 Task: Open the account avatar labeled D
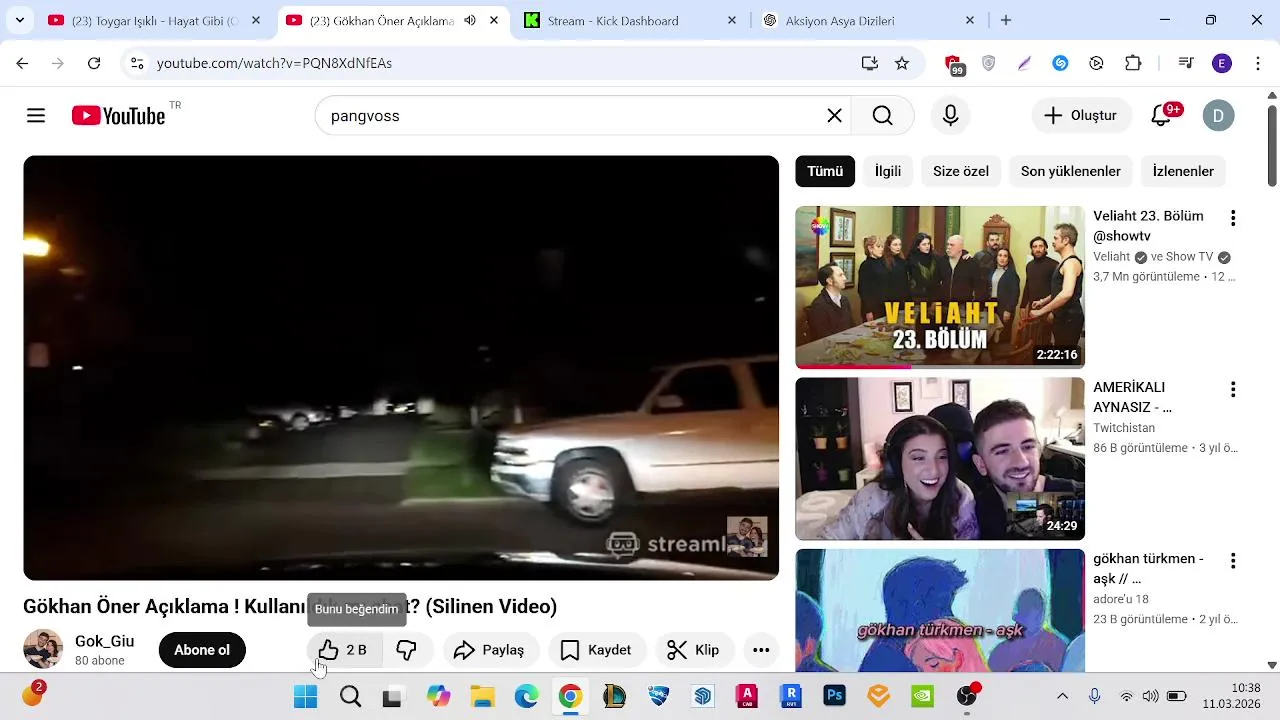pos(1218,116)
